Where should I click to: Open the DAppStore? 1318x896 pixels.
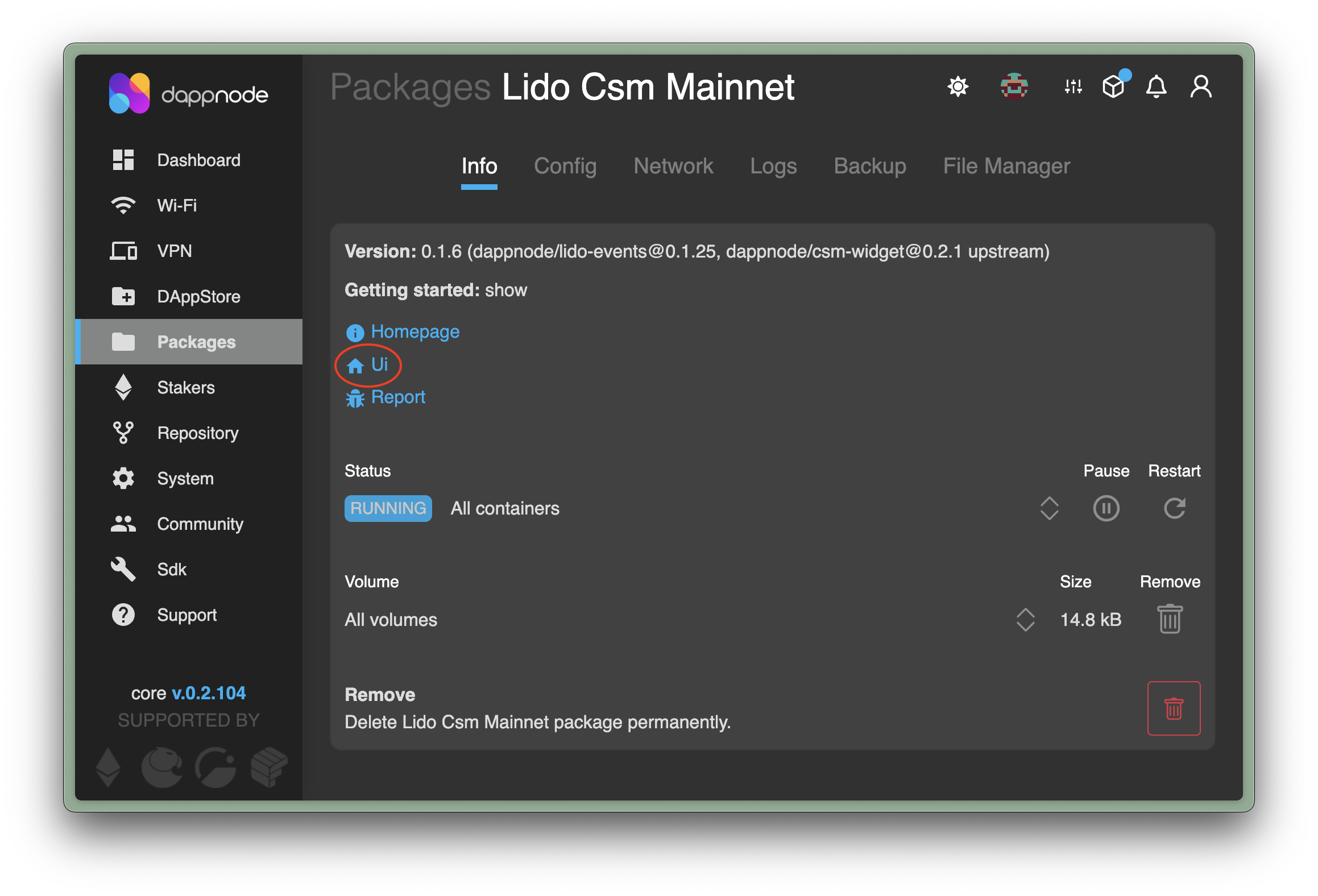point(189,296)
